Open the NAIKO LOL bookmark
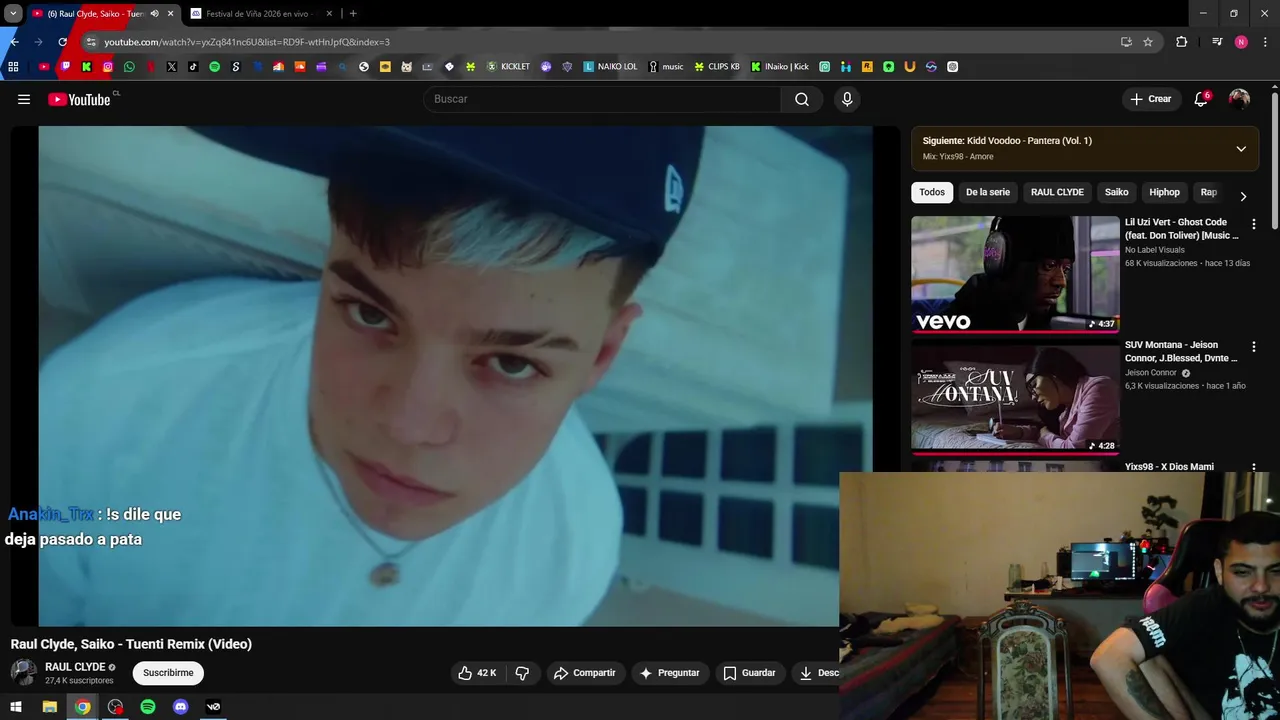The image size is (1280, 720). click(x=610, y=67)
